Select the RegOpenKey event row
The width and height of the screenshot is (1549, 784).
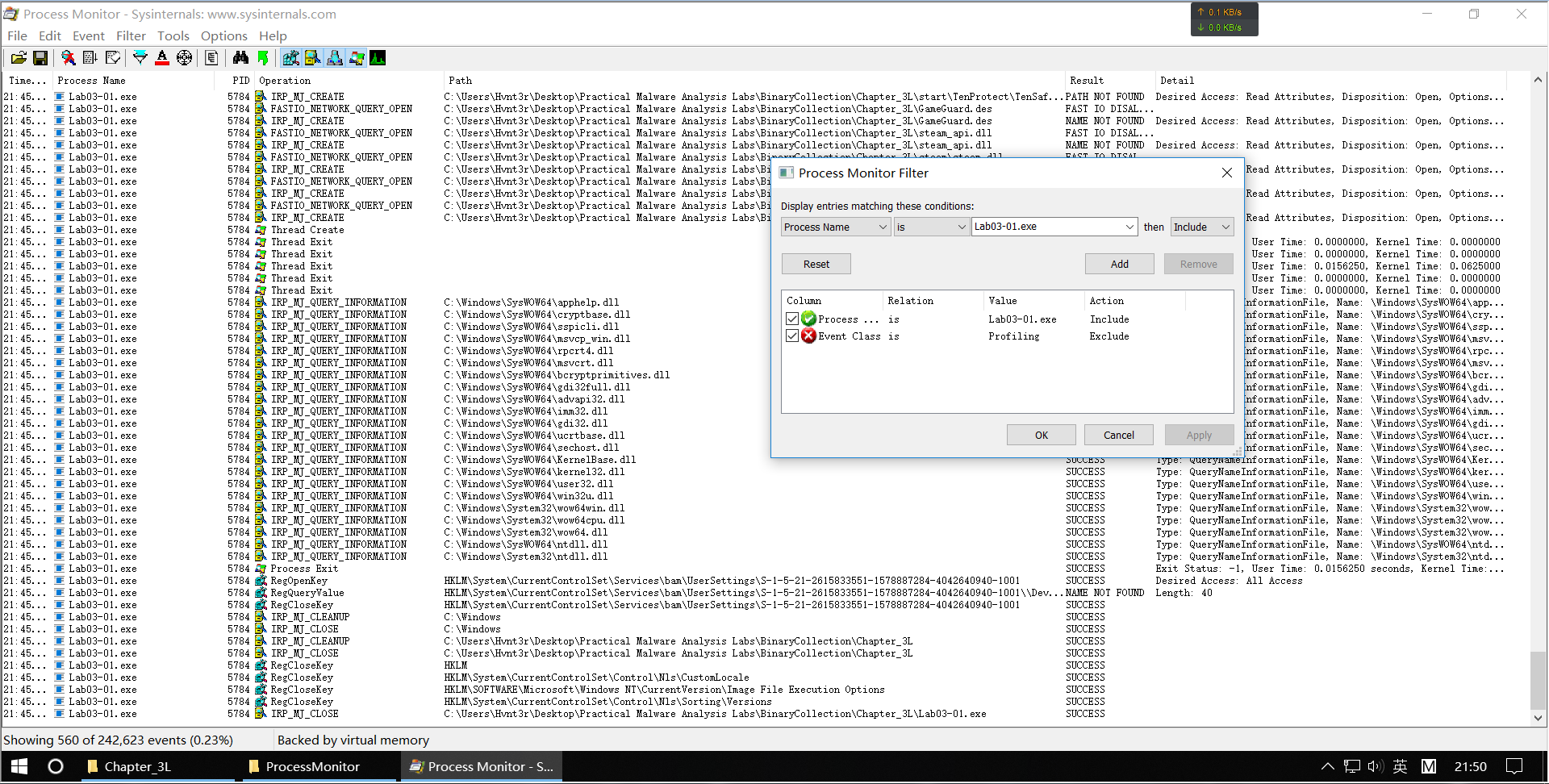click(754, 581)
